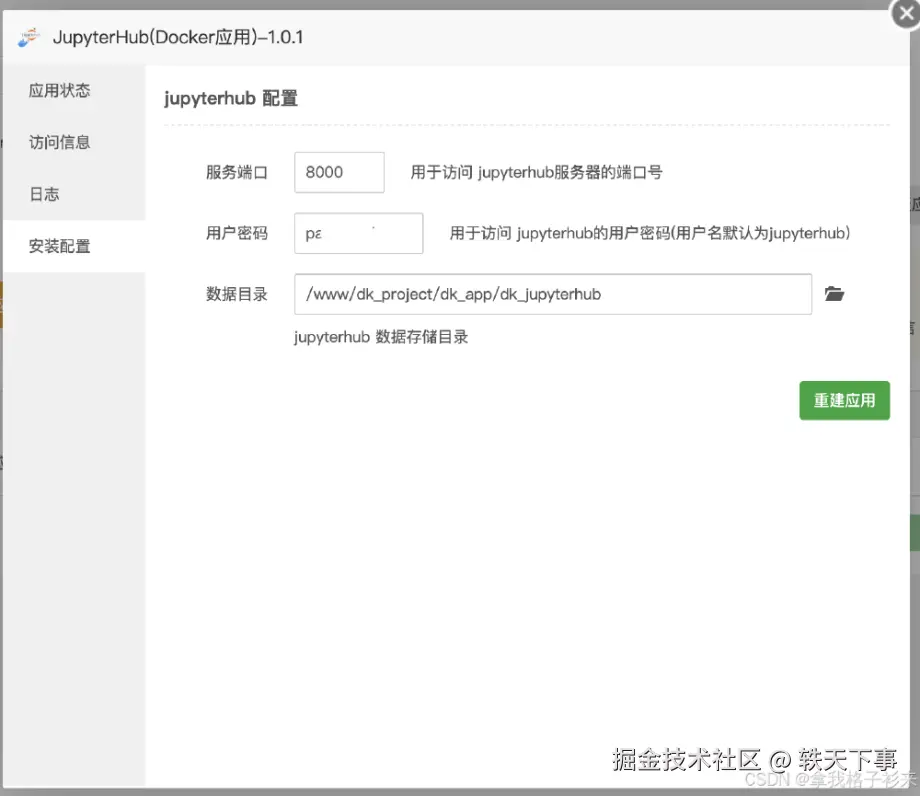Click the 用户密码 label
The image size is (920, 796).
pyautogui.click(x=236, y=233)
